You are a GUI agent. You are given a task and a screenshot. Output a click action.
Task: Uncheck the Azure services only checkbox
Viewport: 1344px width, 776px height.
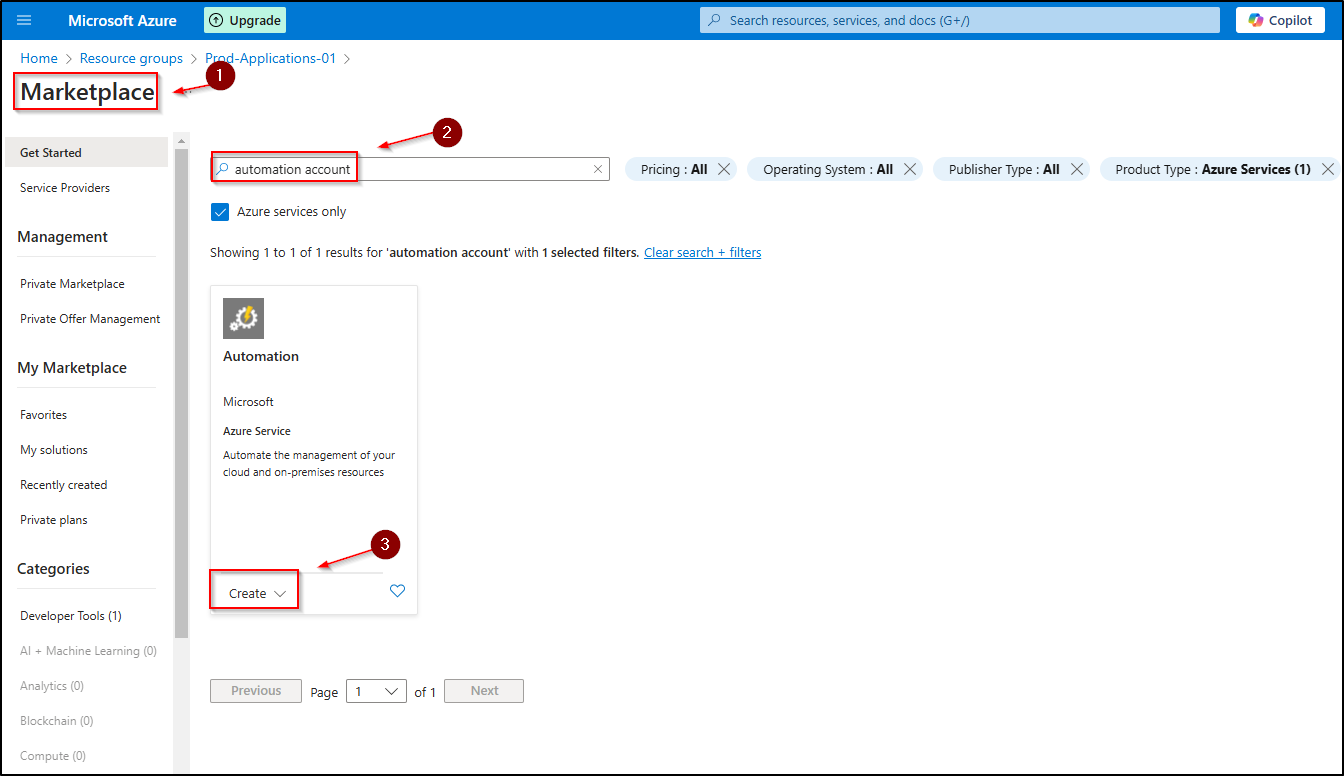220,212
